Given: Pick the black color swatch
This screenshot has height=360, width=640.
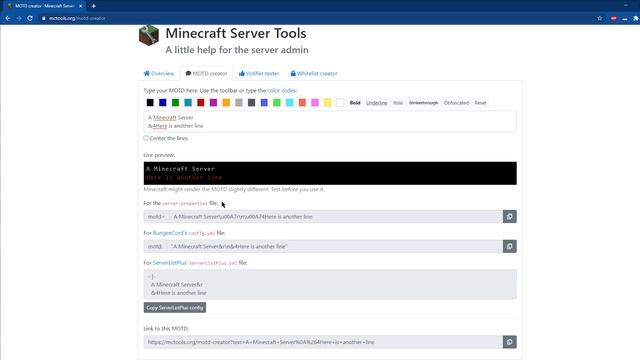Looking at the screenshot, I should click(150, 103).
